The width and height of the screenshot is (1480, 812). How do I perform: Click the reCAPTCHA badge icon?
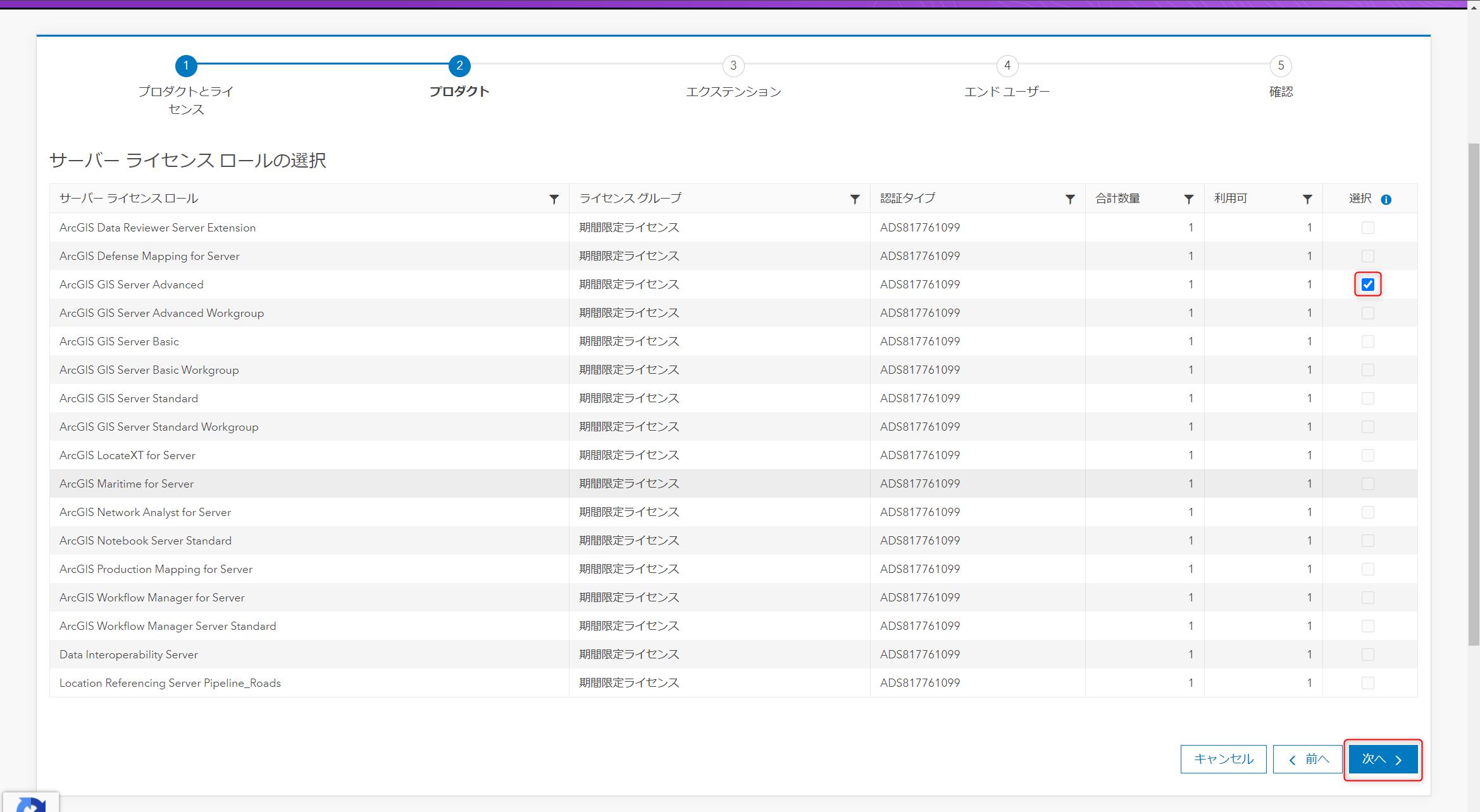pos(30,804)
